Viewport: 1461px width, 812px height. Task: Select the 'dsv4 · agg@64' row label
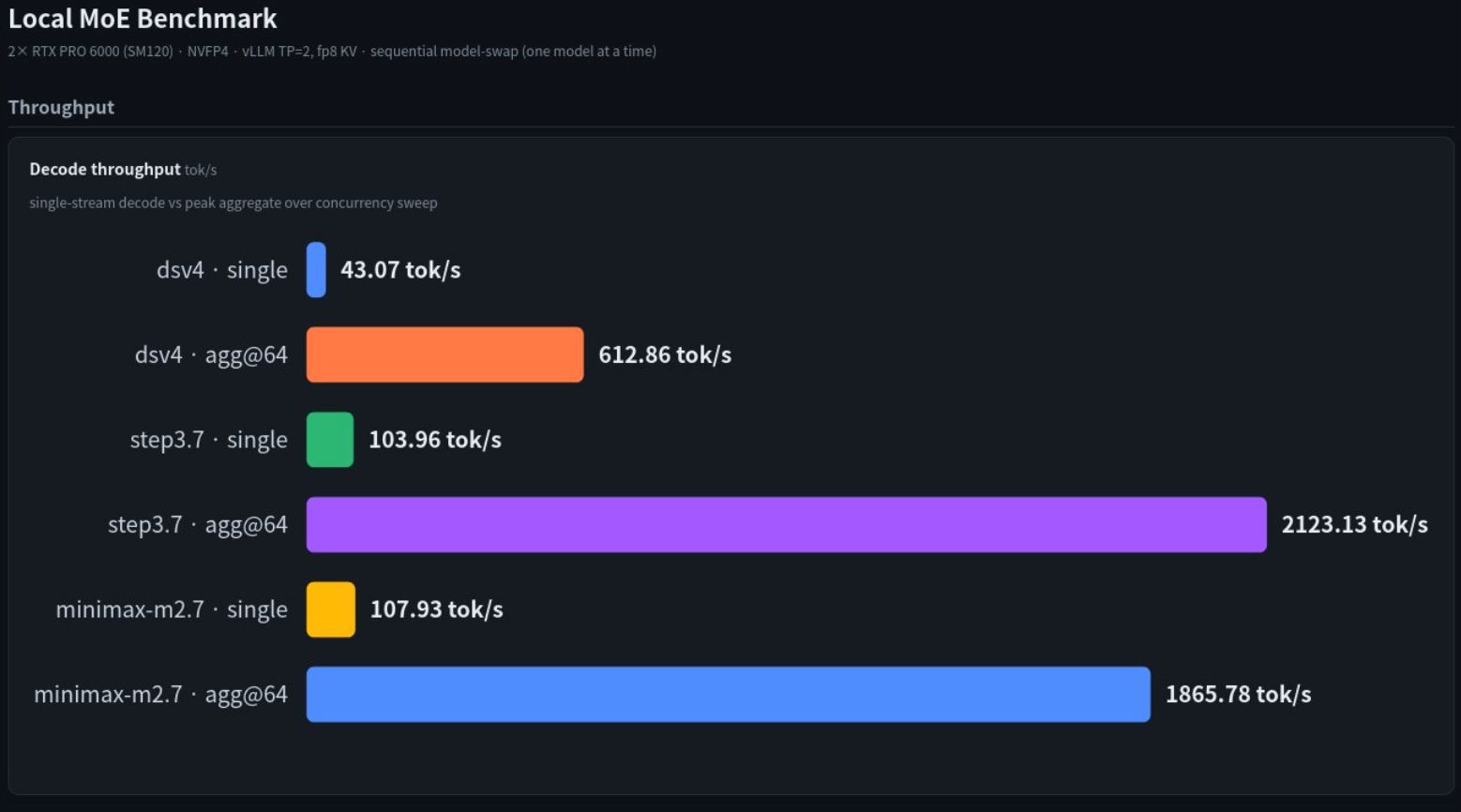coord(211,355)
